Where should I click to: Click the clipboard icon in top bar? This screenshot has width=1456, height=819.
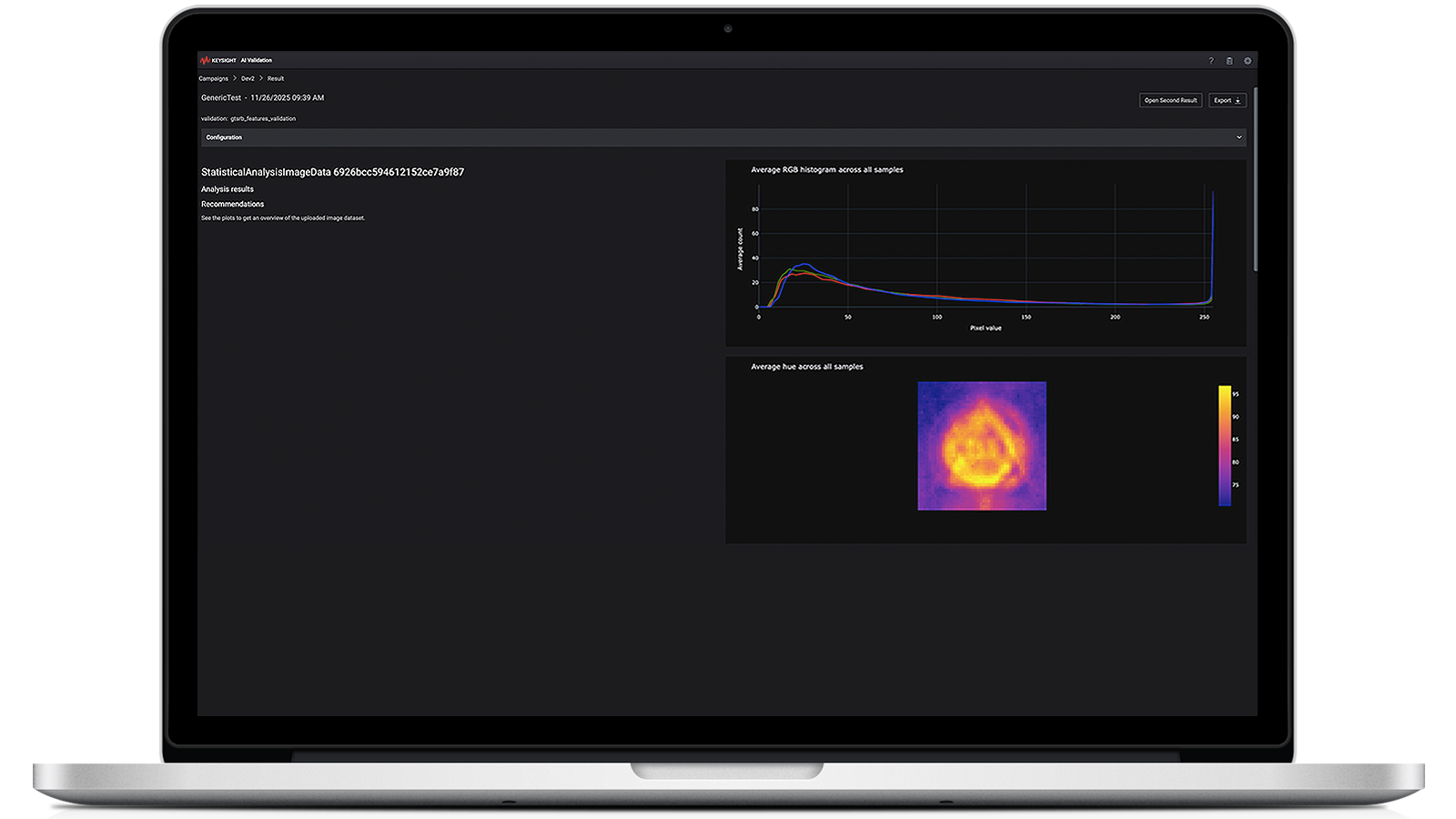[1229, 61]
